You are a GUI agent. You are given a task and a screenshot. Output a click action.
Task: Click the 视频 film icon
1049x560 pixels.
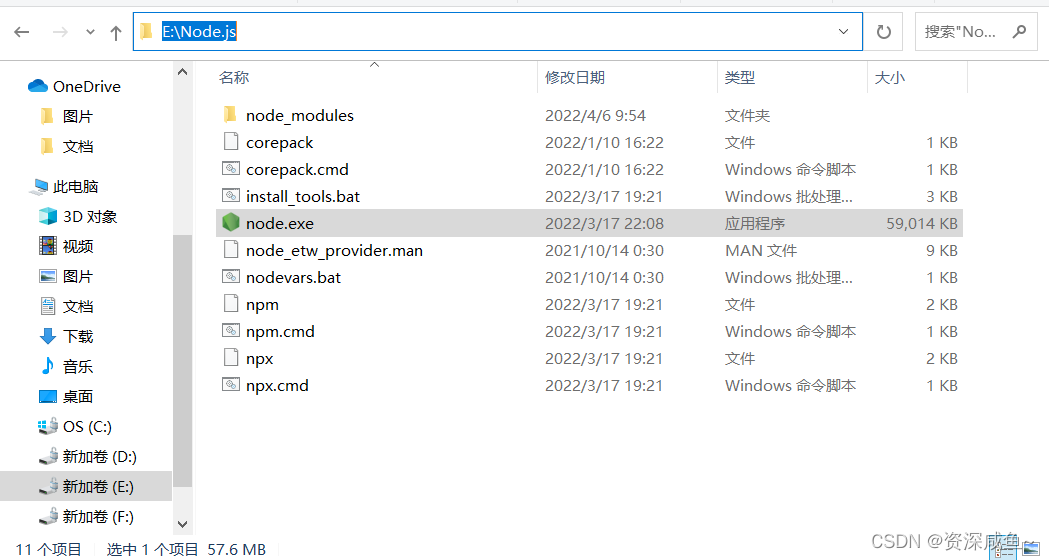point(48,246)
